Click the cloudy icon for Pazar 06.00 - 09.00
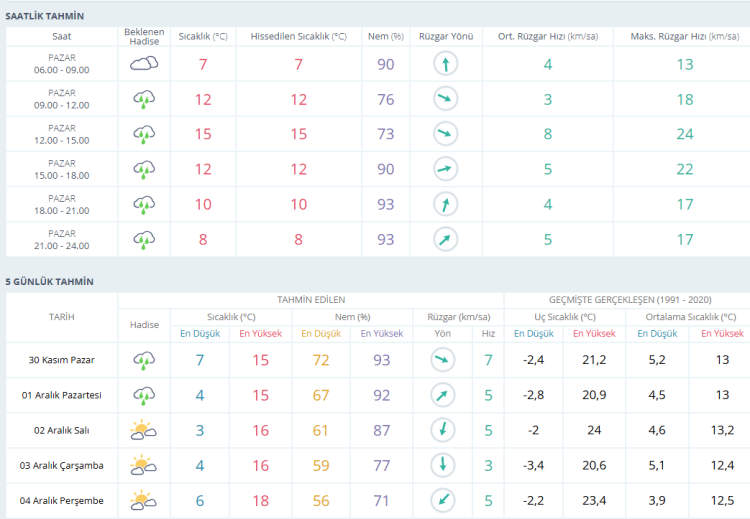750x519 pixels. tap(144, 64)
